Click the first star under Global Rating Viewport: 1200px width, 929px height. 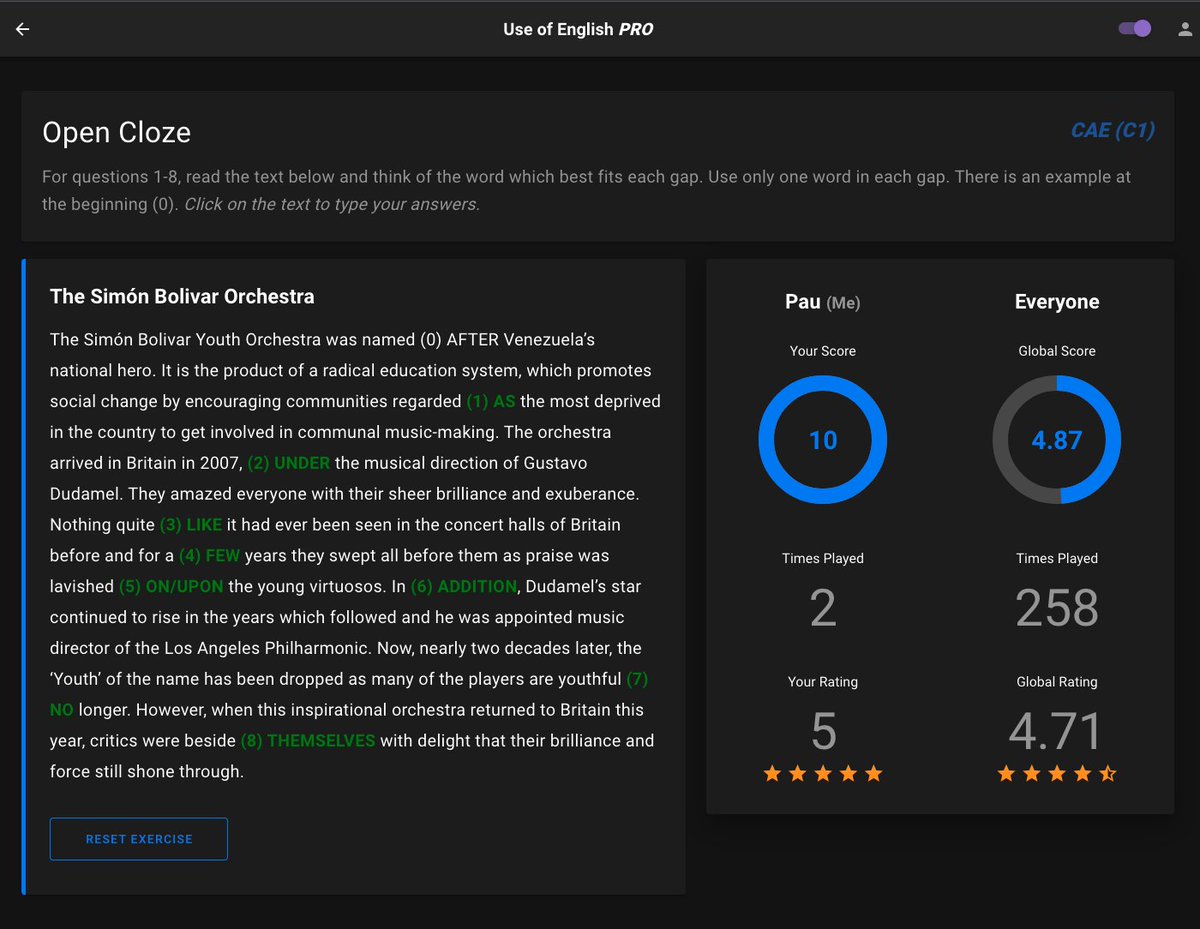[x=1006, y=773]
